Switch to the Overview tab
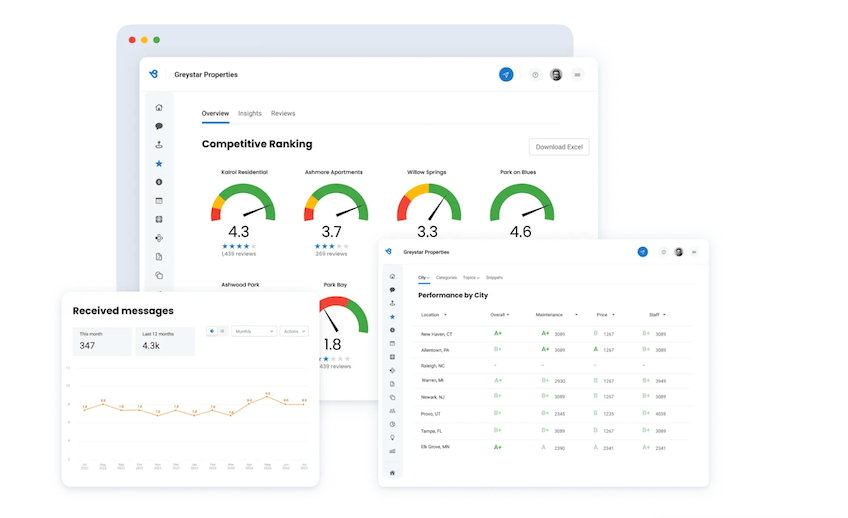848x518 pixels. coord(215,114)
